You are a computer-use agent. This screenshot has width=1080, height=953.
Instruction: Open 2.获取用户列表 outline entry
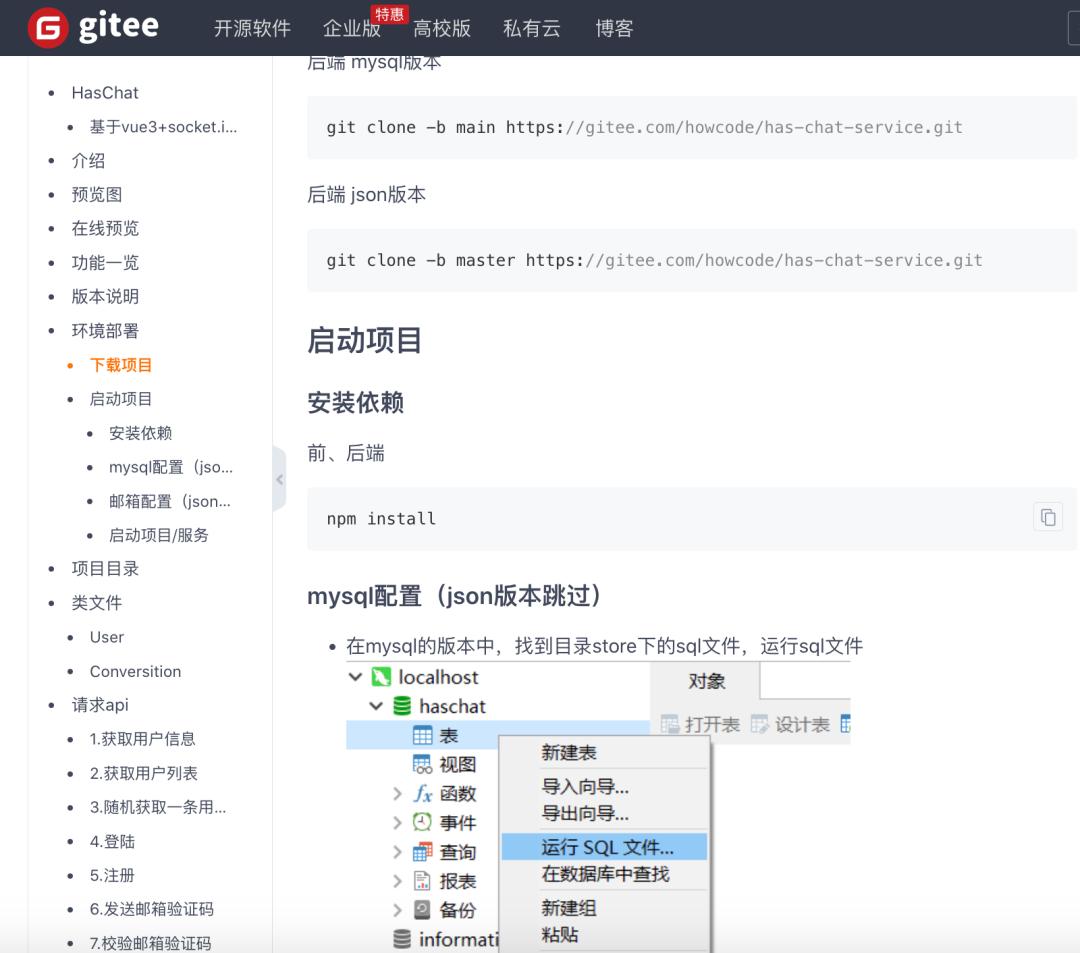pyautogui.click(x=143, y=773)
